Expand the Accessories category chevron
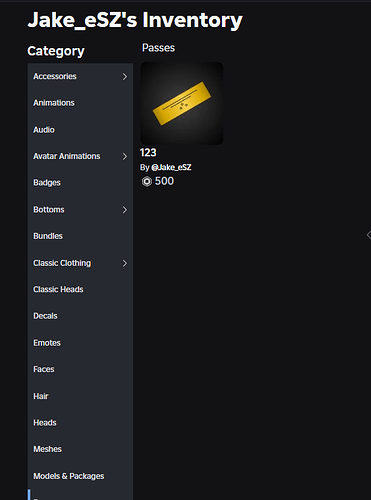 pyautogui.click(x=125, y=76)
